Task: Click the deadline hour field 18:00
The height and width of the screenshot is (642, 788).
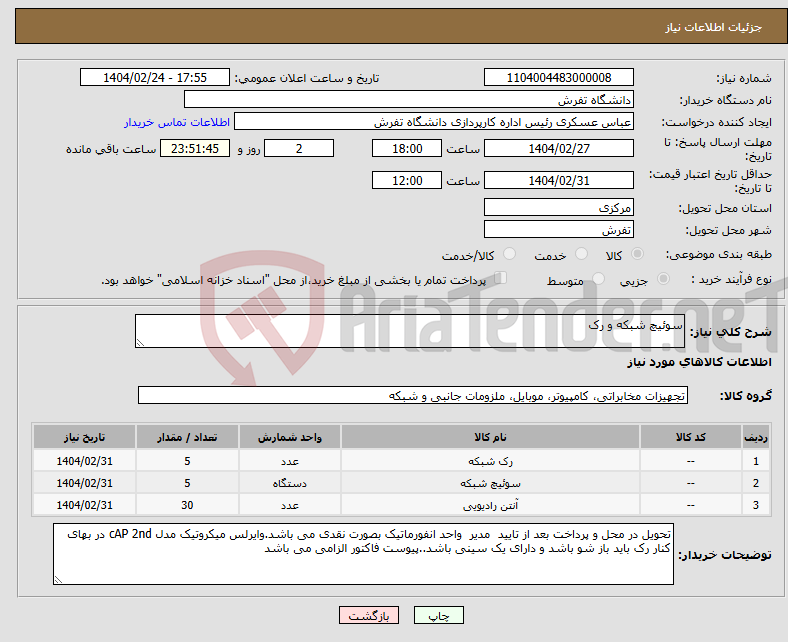Action: click(407, 148)
